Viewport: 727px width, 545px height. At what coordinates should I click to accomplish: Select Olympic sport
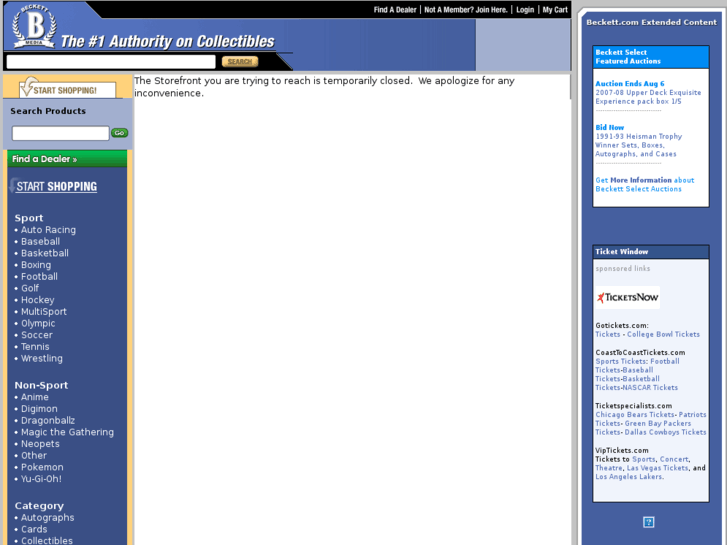38,323
